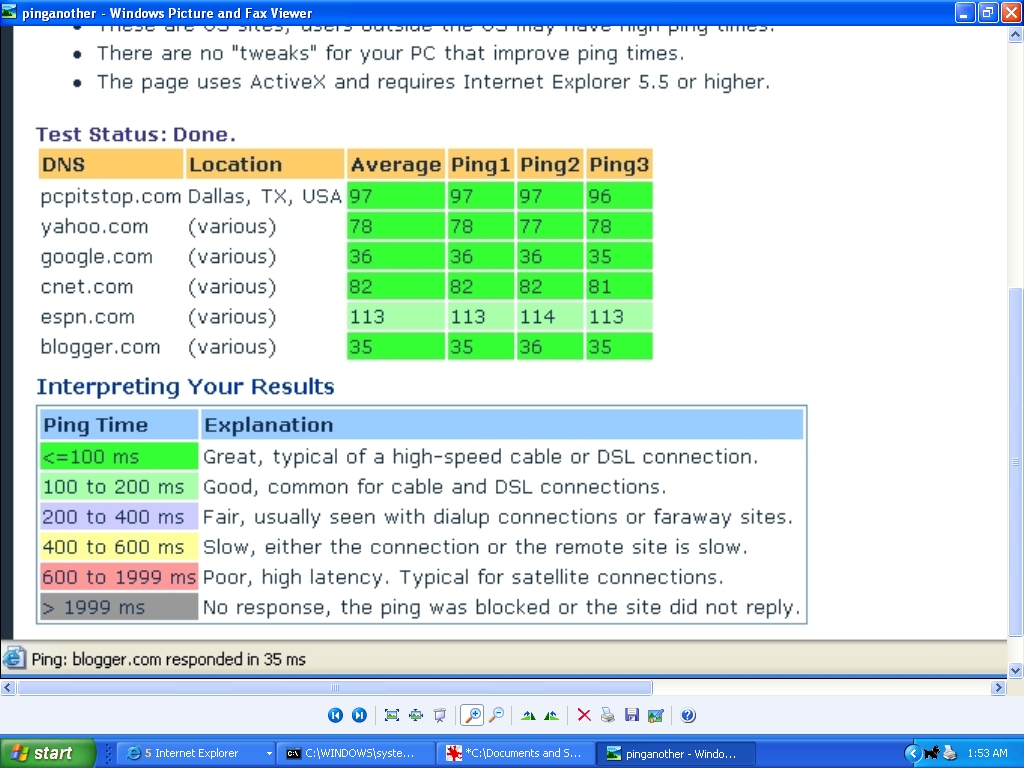Click horizontal scrollbar left arrow
1024x768 pixels.
point(8,687)
